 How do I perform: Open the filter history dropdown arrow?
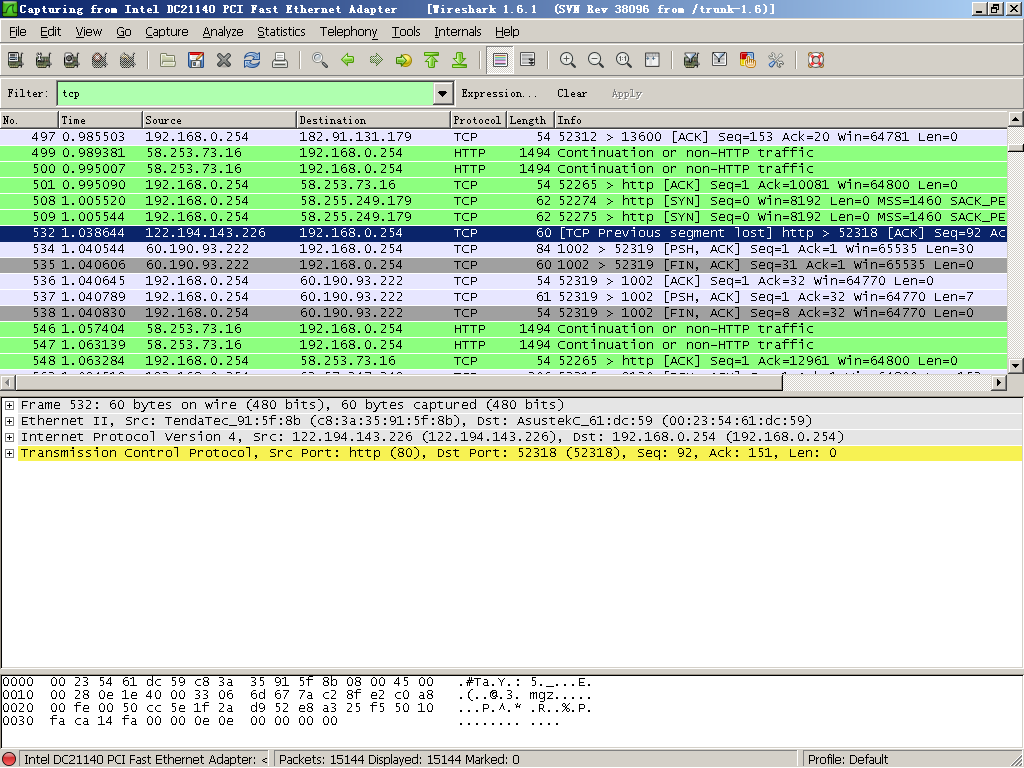click(x=443, y=93)
